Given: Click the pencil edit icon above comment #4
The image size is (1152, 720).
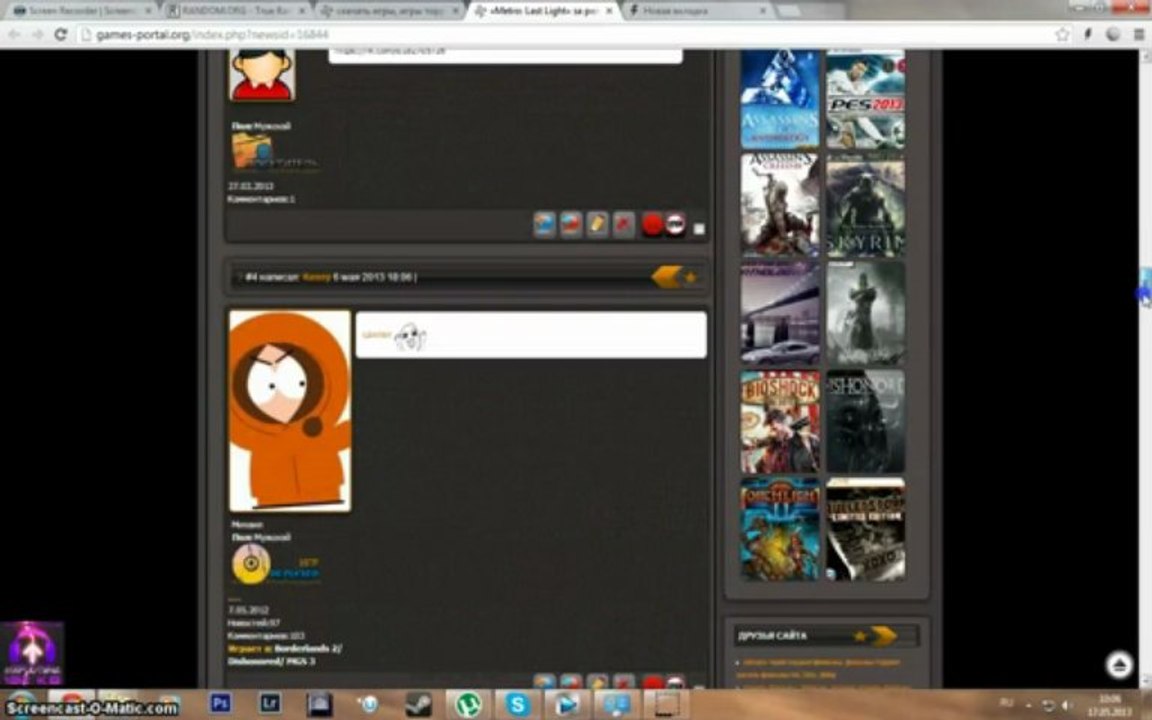Looking at the screenshot, I should point(597,224).
